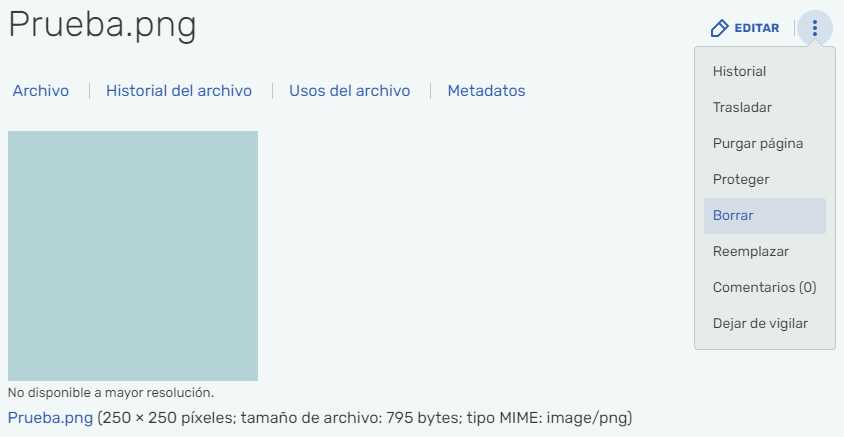Select Trasladar in the actions menu

point(741,108)
